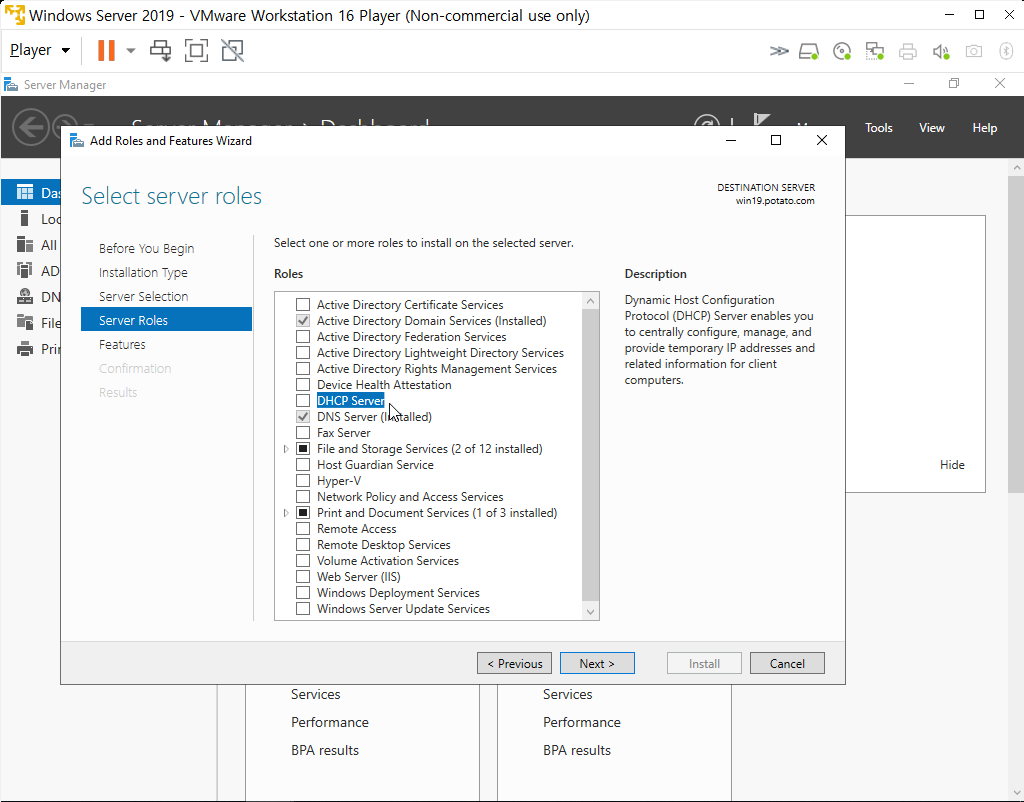This screenshot has height=802, width=1024.
Task: Click Next to continue the wizard
Action: pos(597,663)
